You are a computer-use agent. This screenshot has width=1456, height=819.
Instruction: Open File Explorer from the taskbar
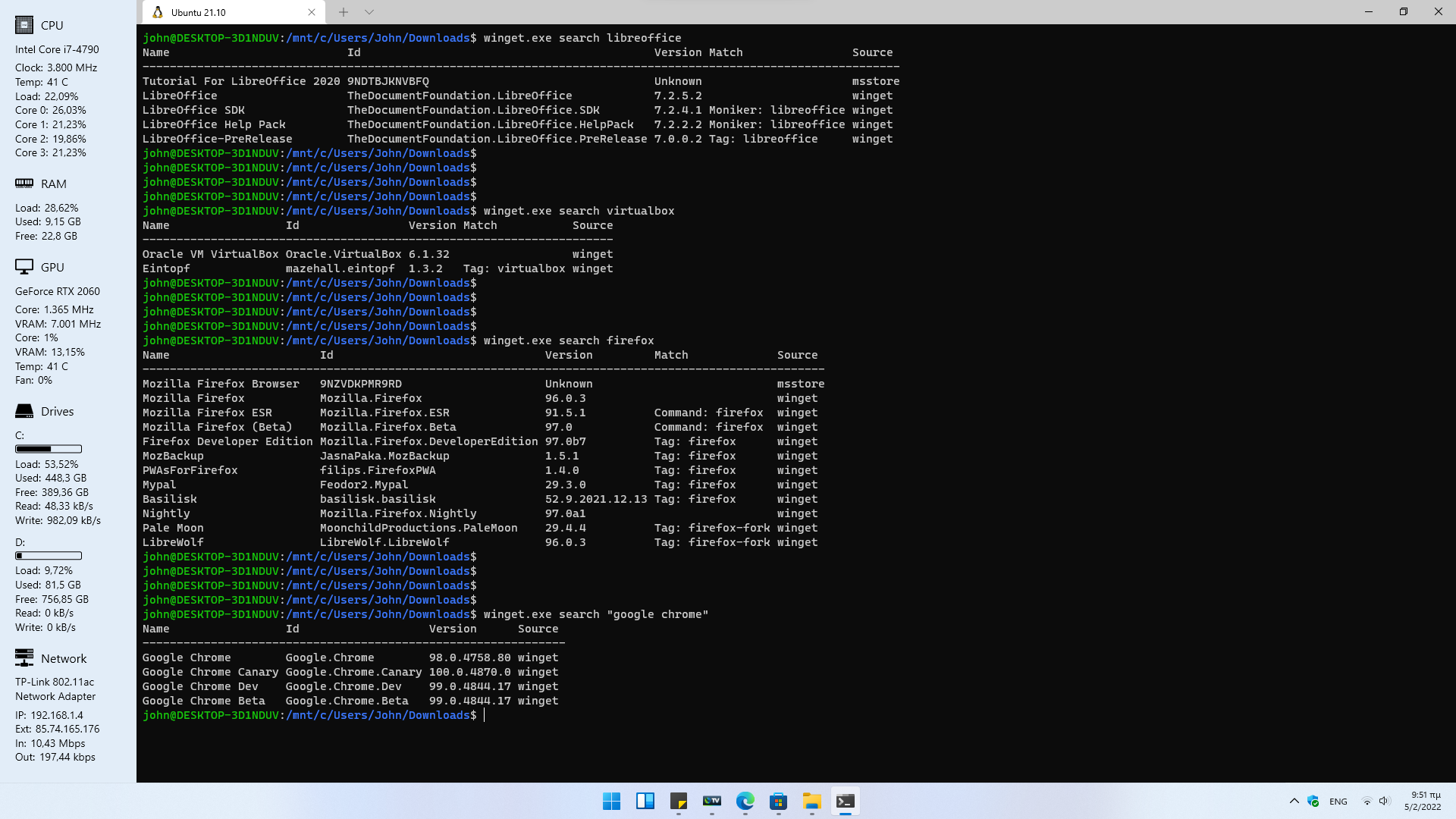pos(812,801)
